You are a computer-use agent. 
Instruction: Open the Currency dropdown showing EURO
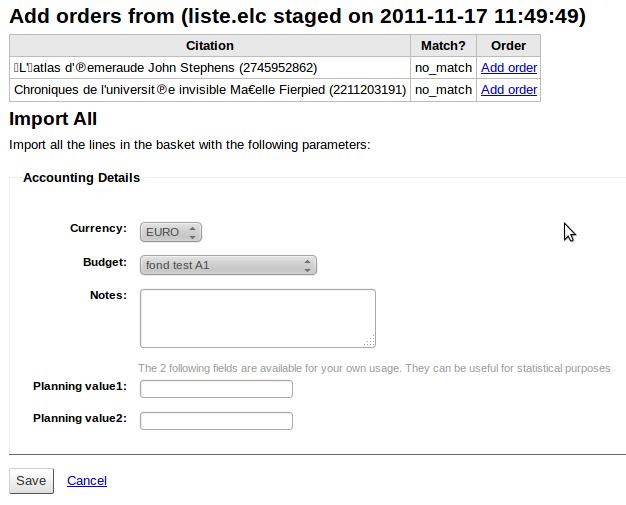coord(171,232)
